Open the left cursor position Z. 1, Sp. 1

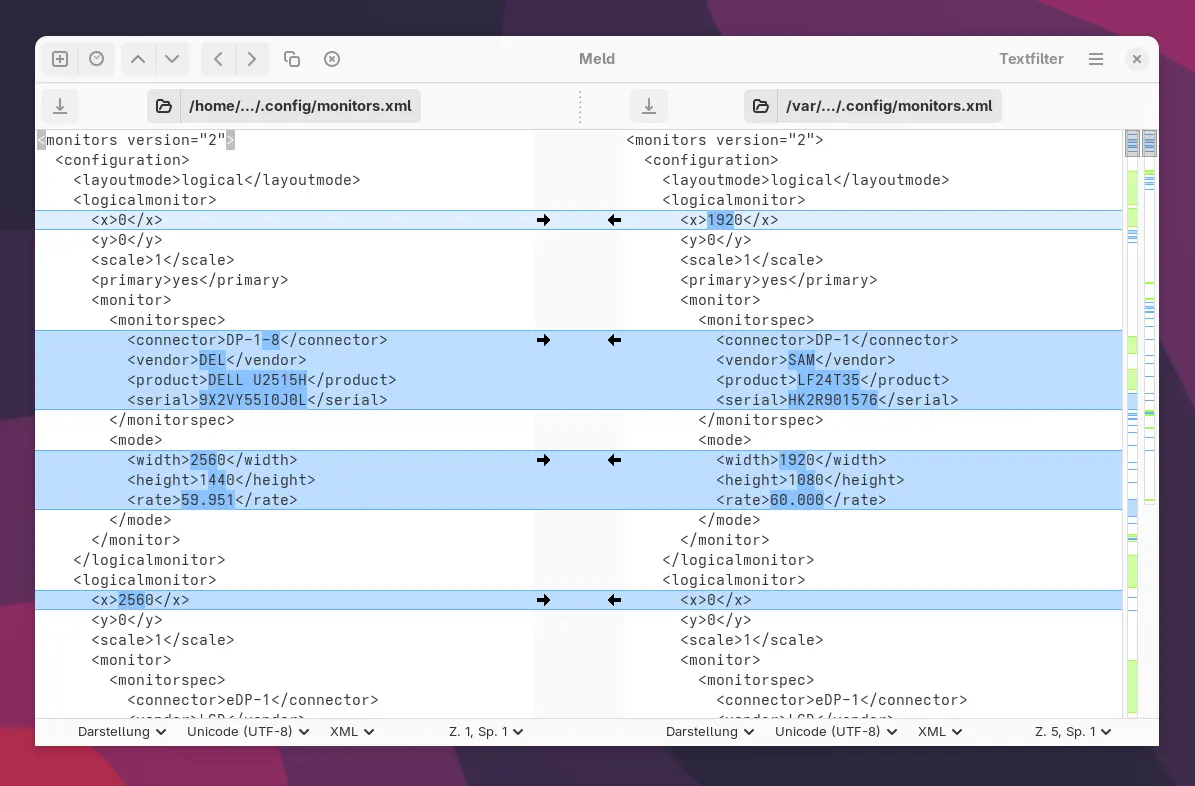click(x=486, y=732)
